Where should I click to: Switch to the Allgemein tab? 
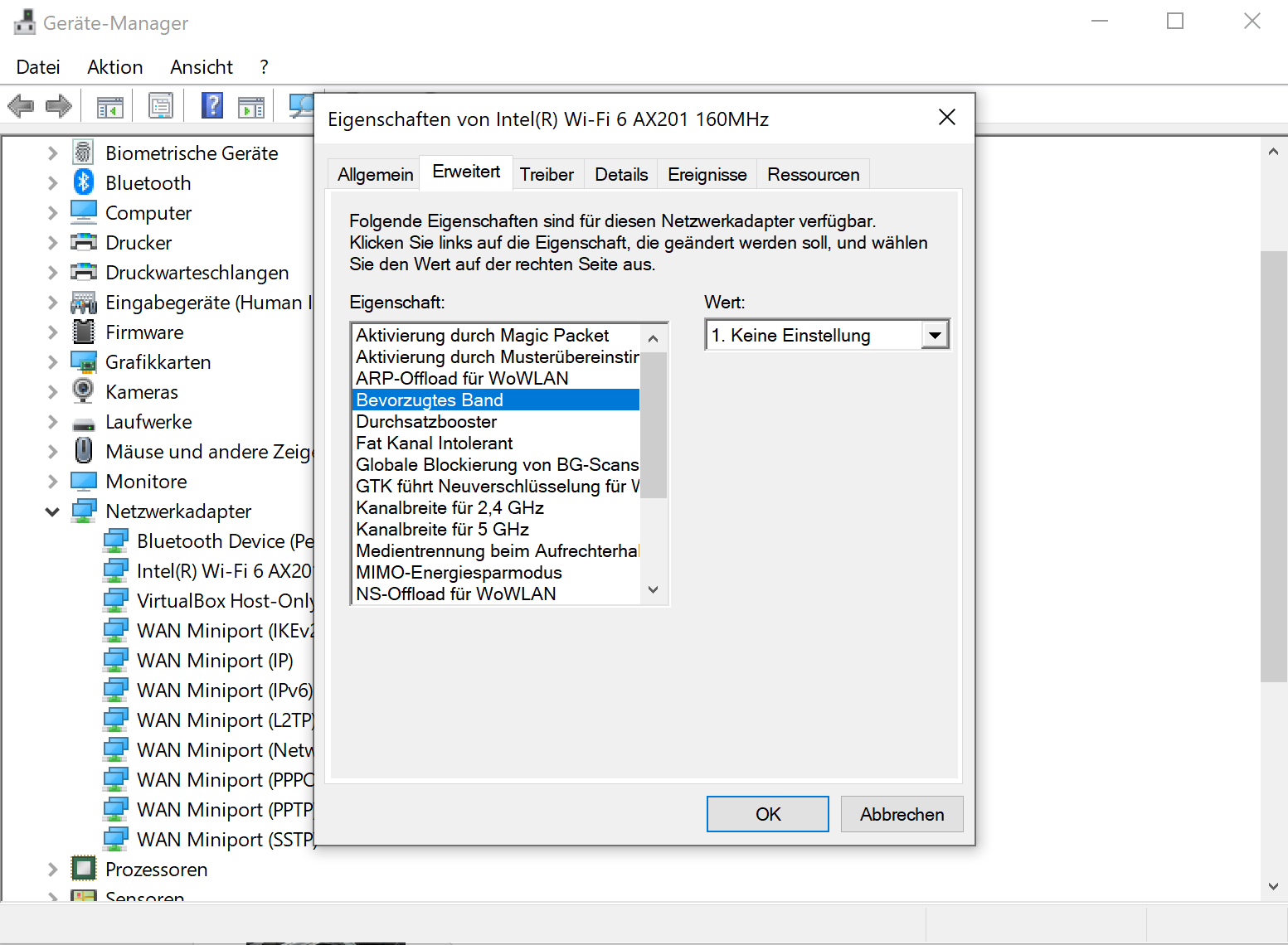(375, 174)
